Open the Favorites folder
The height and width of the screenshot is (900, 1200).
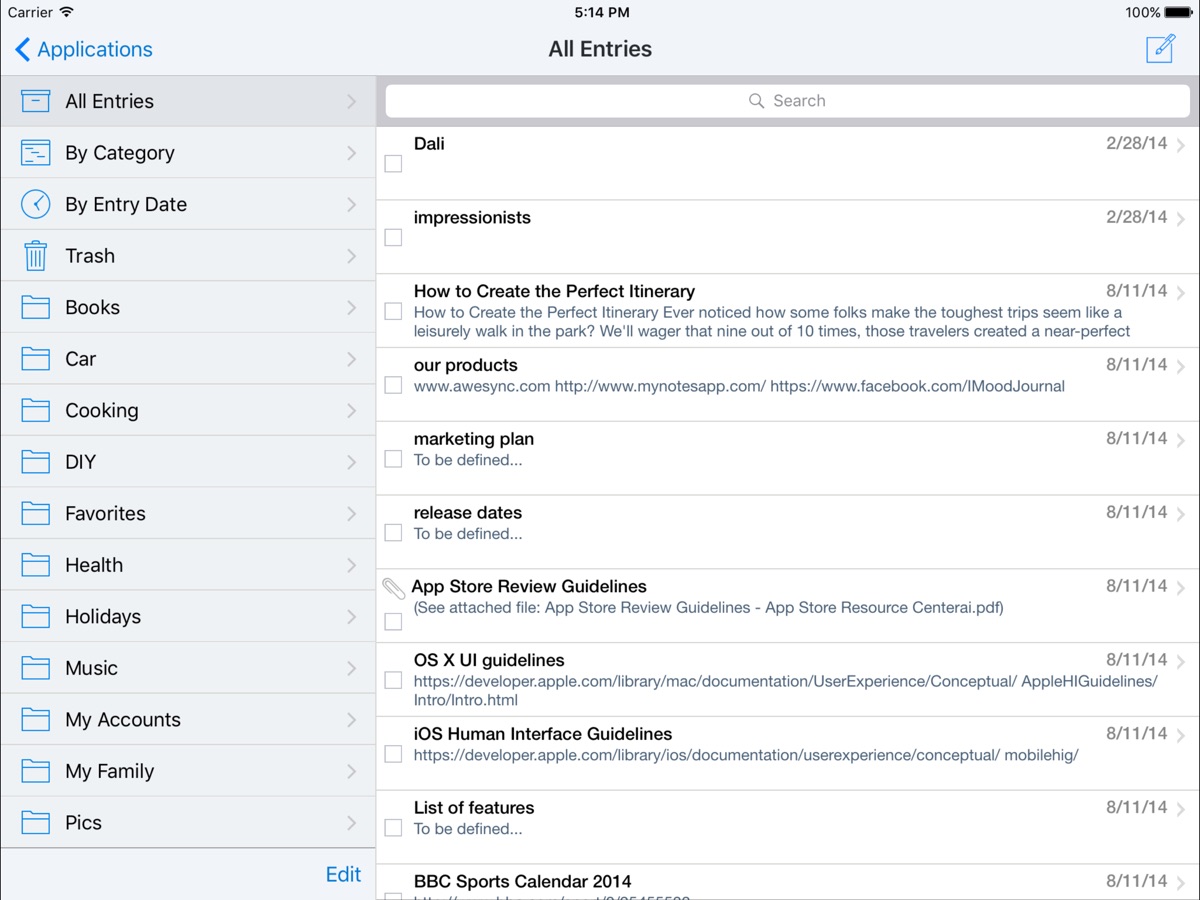click(105, 513)
